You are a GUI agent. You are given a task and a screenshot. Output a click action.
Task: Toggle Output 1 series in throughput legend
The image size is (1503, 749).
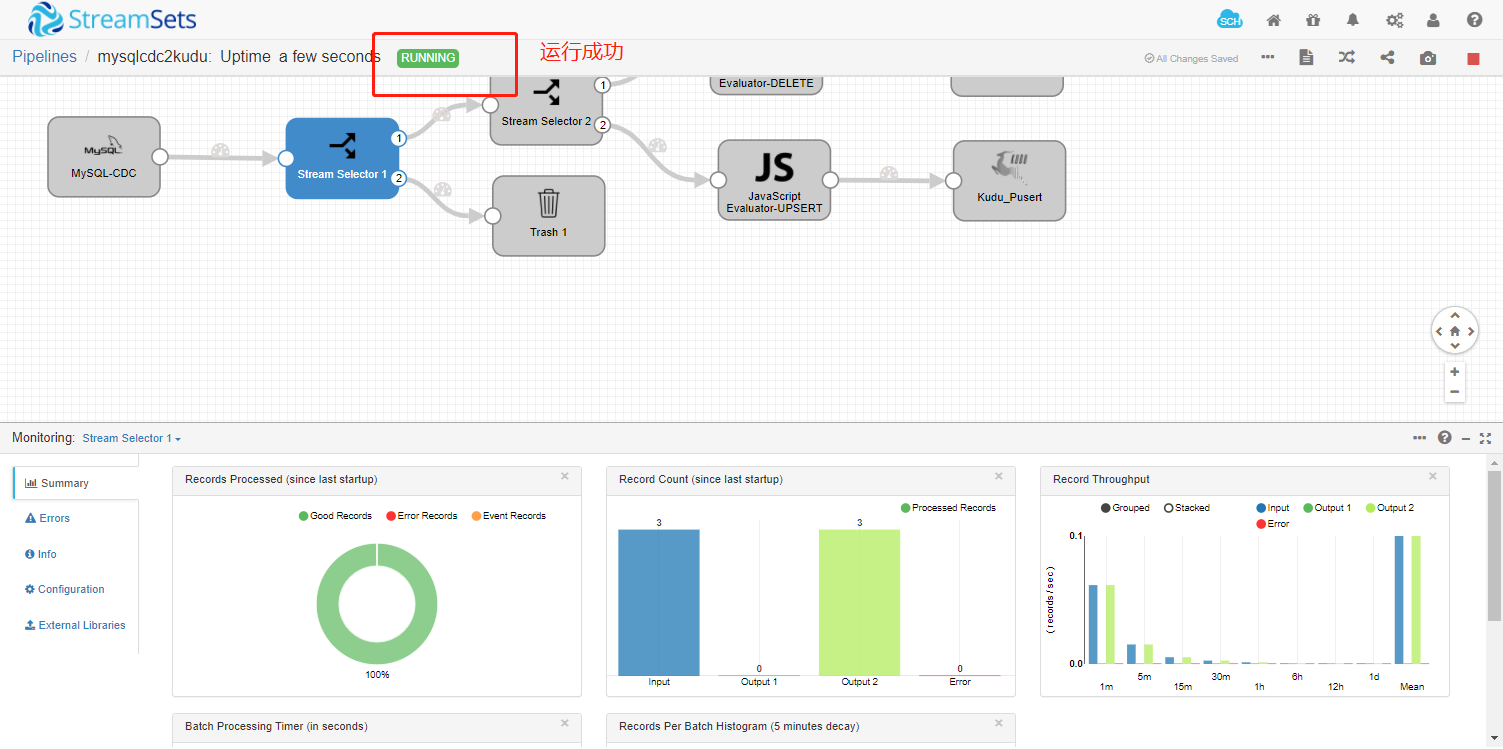pyautogui.click(x=1327, y=508)
